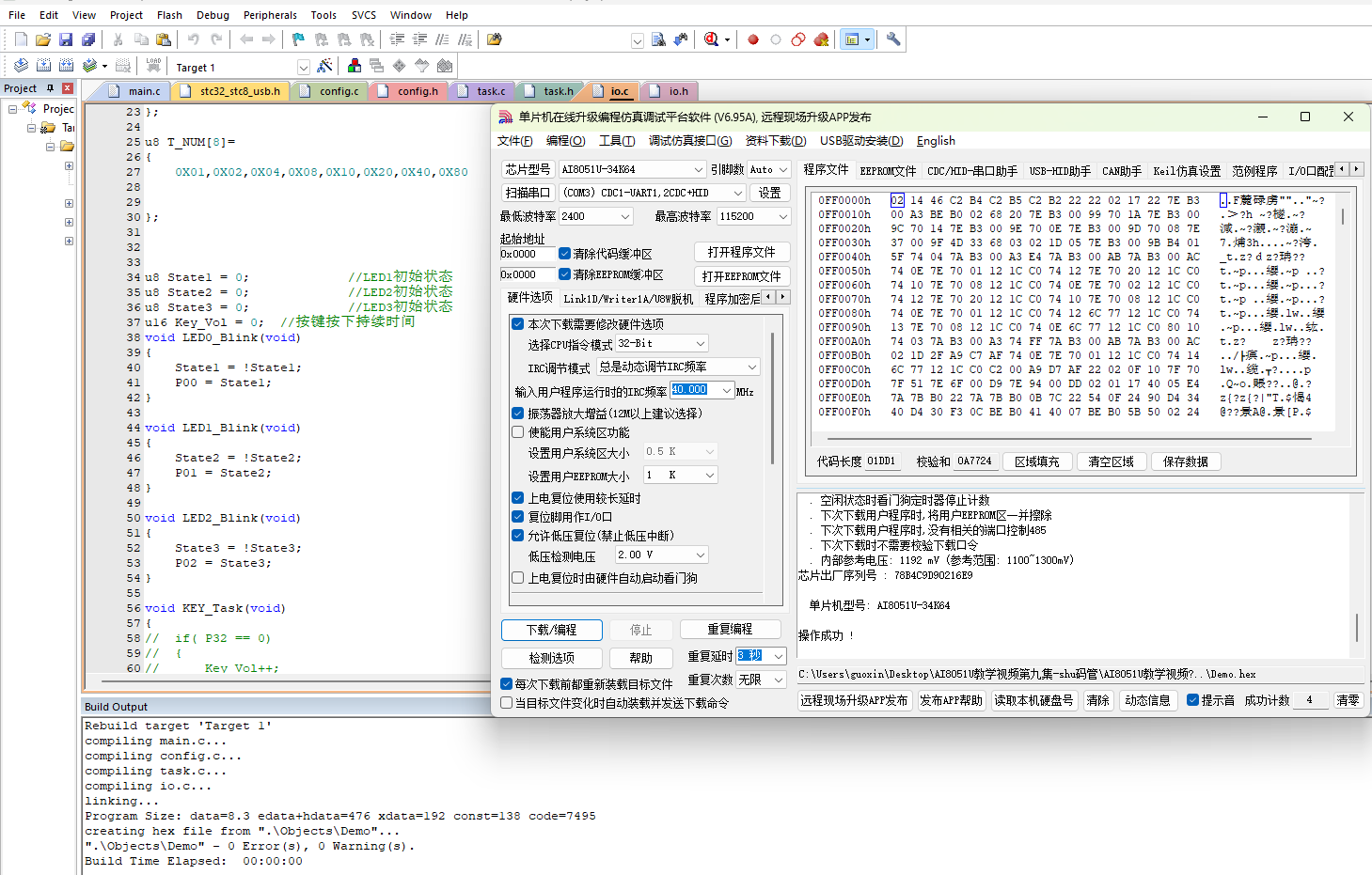Viewport: 1372px width, 875px height.
Task: Open the Find in Files folder icon
Action: tap(495, 39)
